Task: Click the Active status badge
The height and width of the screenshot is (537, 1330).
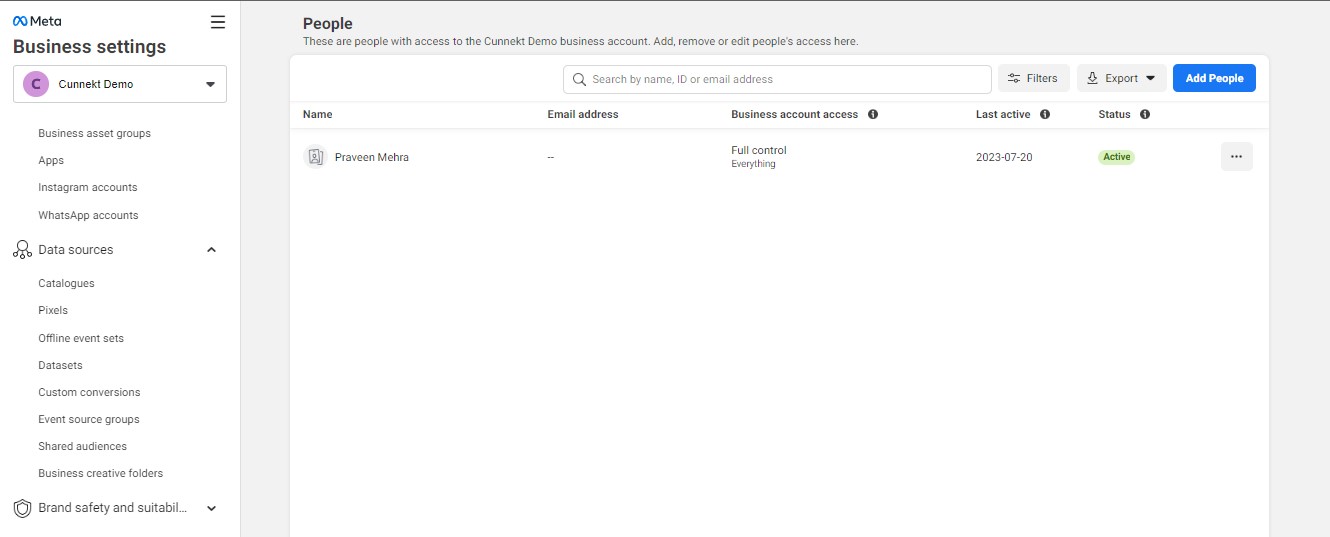Action: click(x=1117, y=157)
